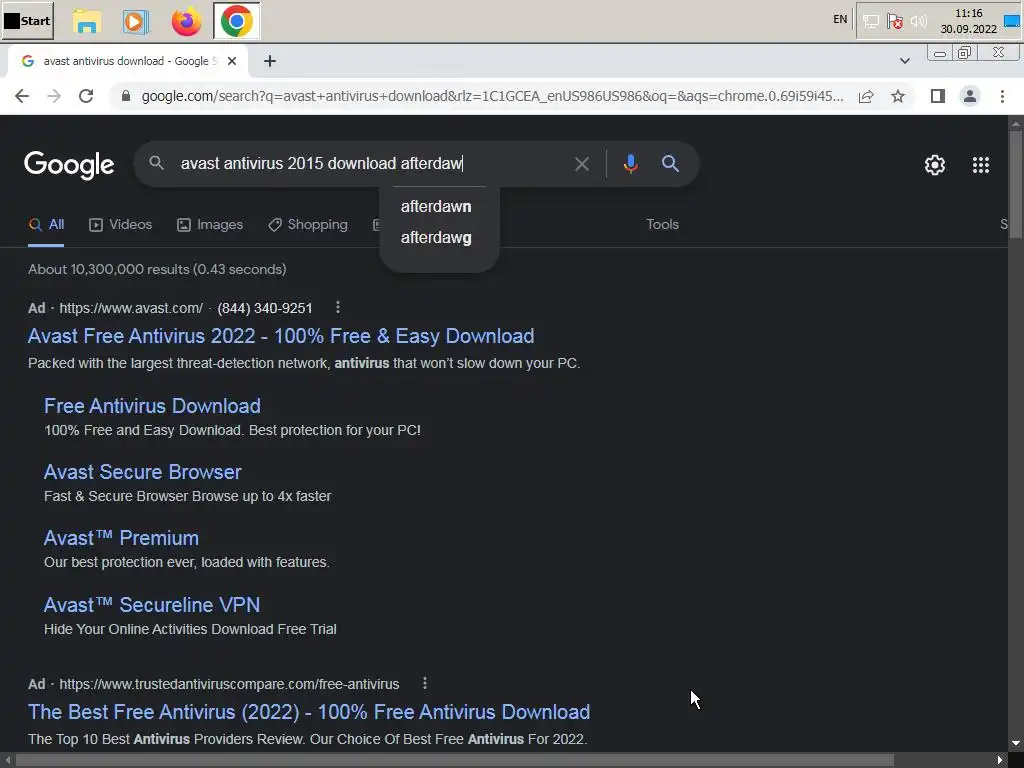Image resolution: width=1024 pixels, height=768 pixels.
Task: Click the scroll down arrow
Action: point(1016,743)
